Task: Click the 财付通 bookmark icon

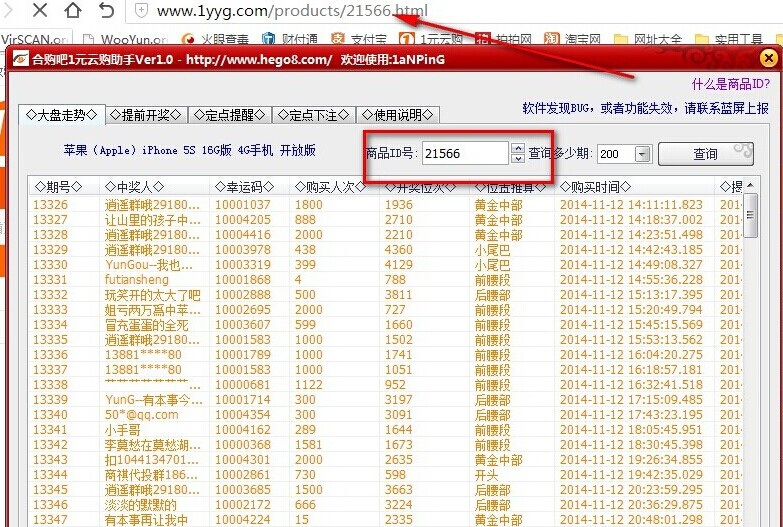Action: (x=269, y=39)
